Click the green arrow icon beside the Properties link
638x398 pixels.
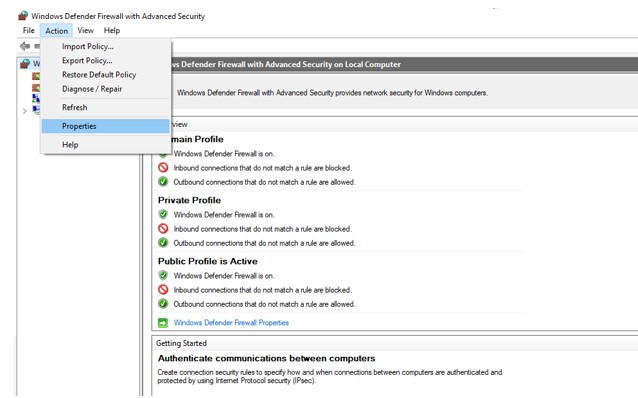(163, 323)
